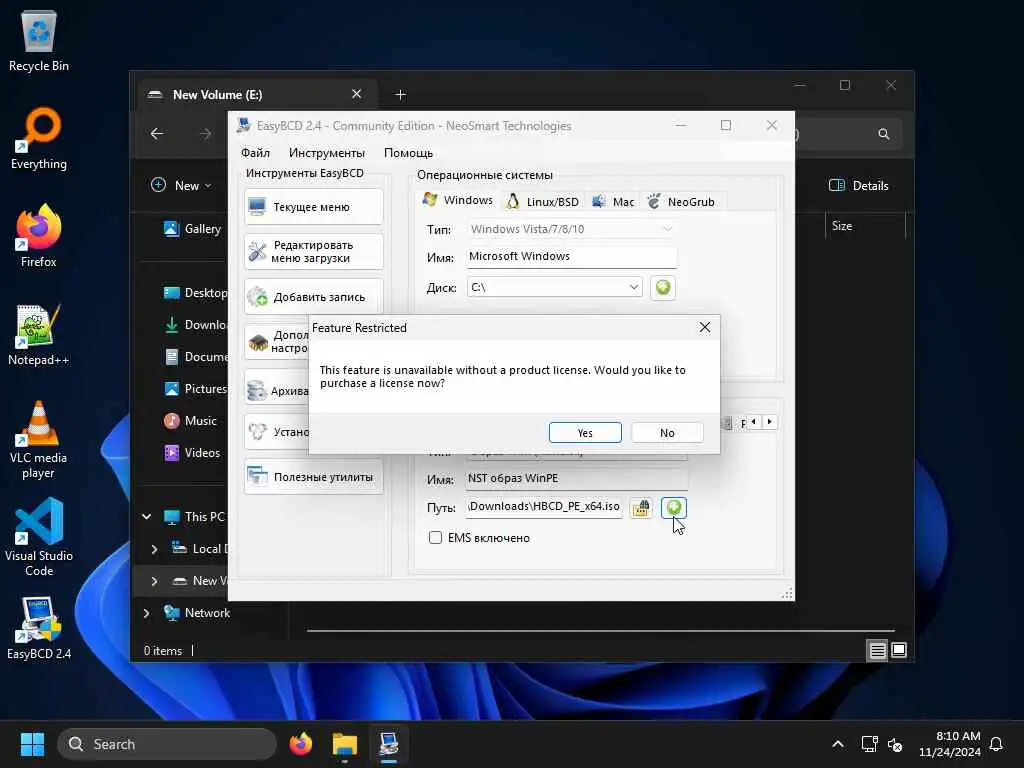Select VLC media player desktop shortcut
The image size is (1024, 768).
pos(39,440)
